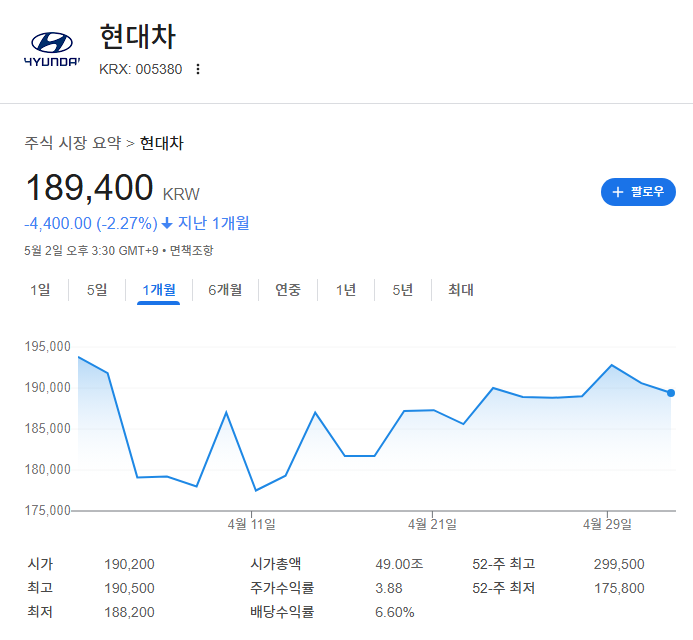Show the 최대 chart range
The image size is (693, 640).
click(x=461, y=290)
